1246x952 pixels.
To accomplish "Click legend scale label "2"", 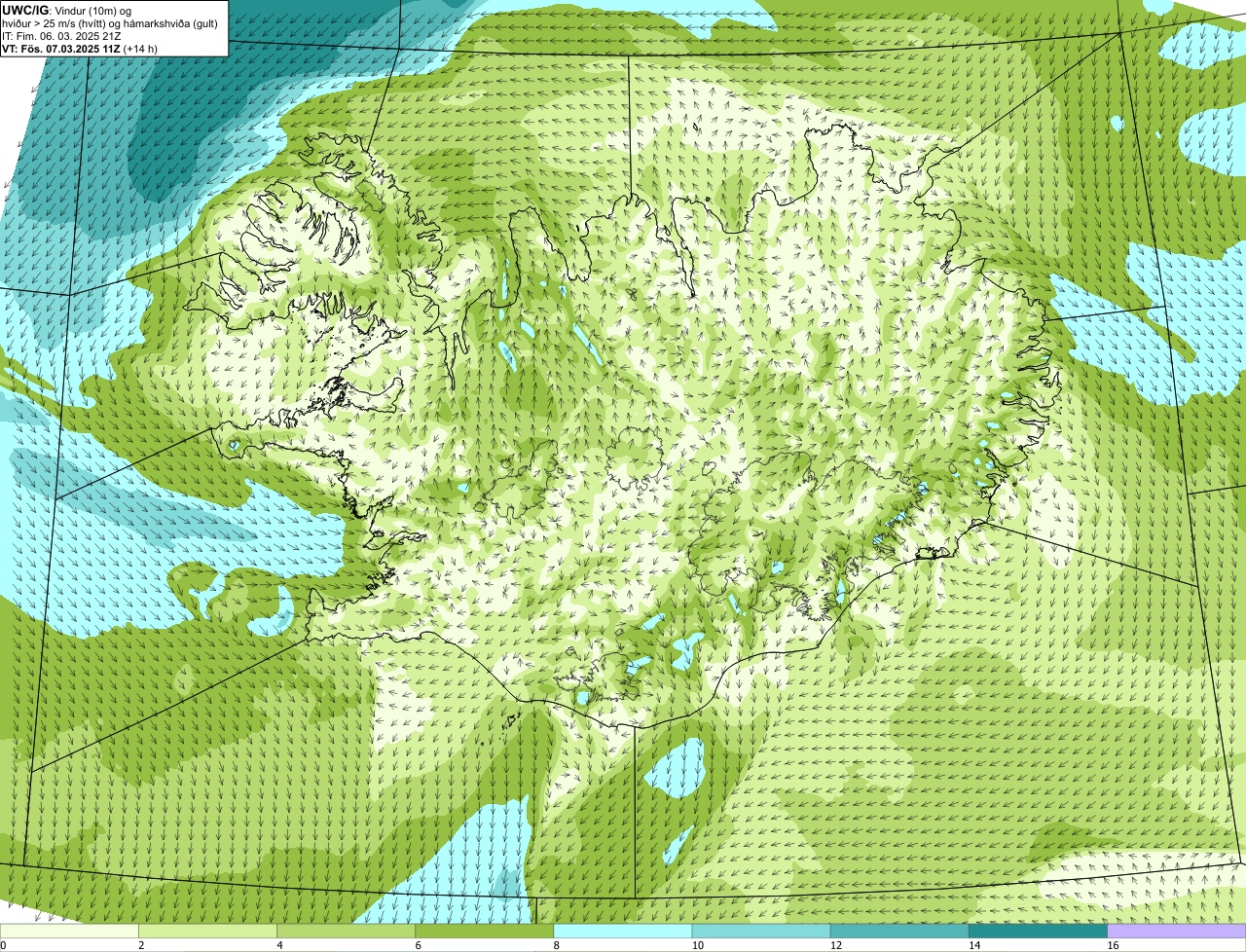I will coord(141,945).
